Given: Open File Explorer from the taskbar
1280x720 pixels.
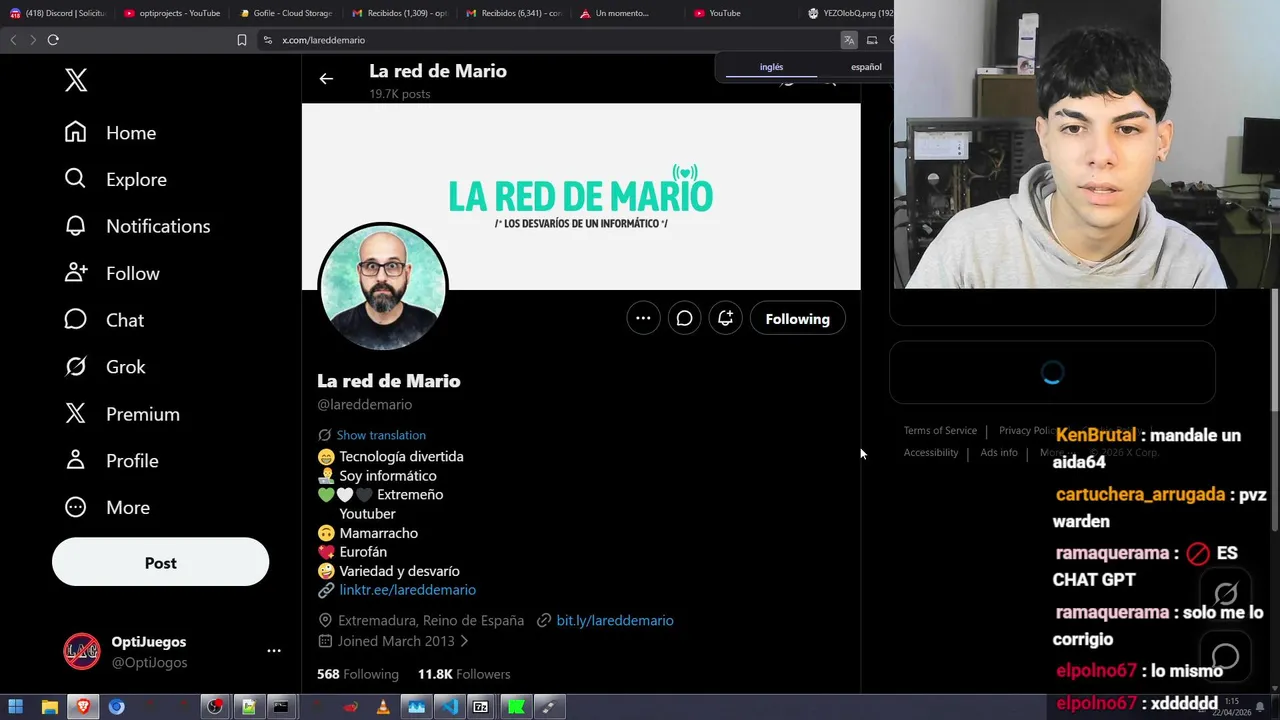Looking at the screenshot, I should (x=49, y=707).
